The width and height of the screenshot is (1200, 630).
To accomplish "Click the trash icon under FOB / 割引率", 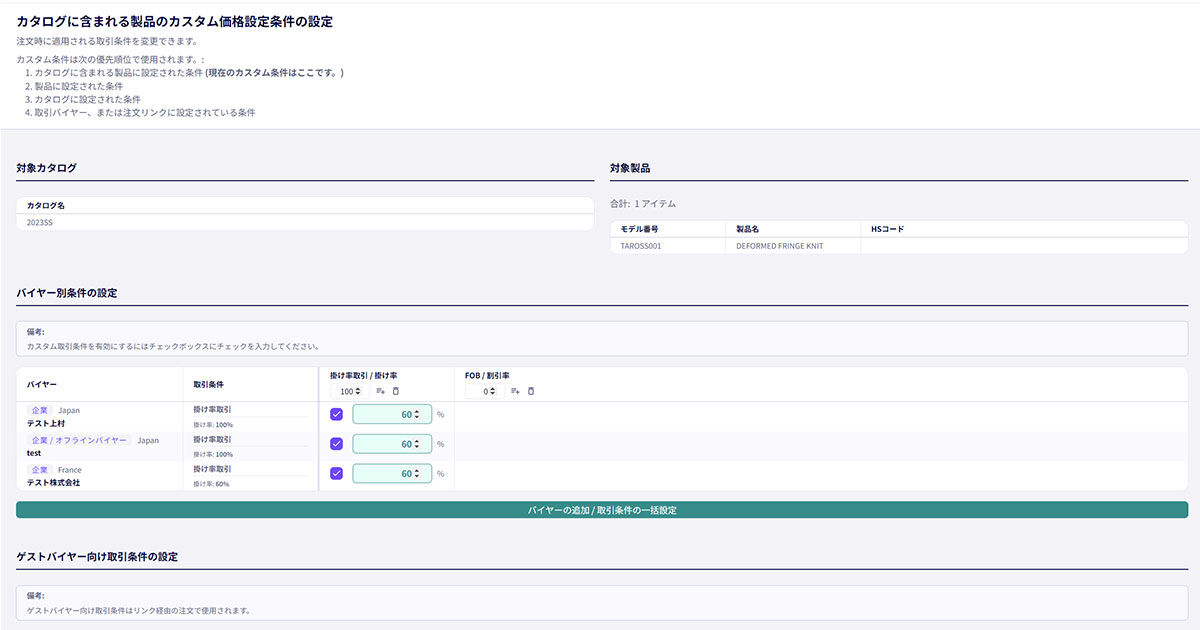I will click(x=530, y=391).
